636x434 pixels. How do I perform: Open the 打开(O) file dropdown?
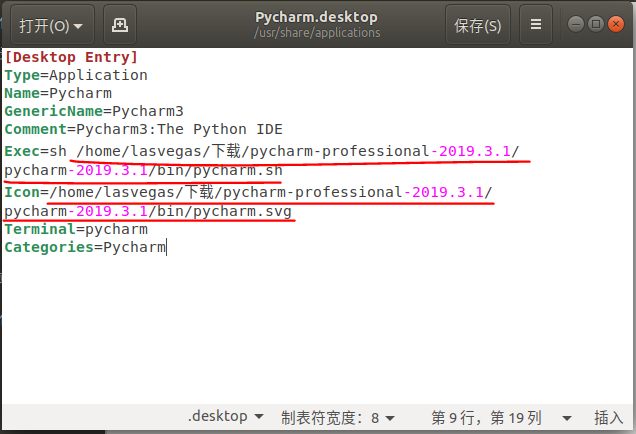click(x=52, y=25)
